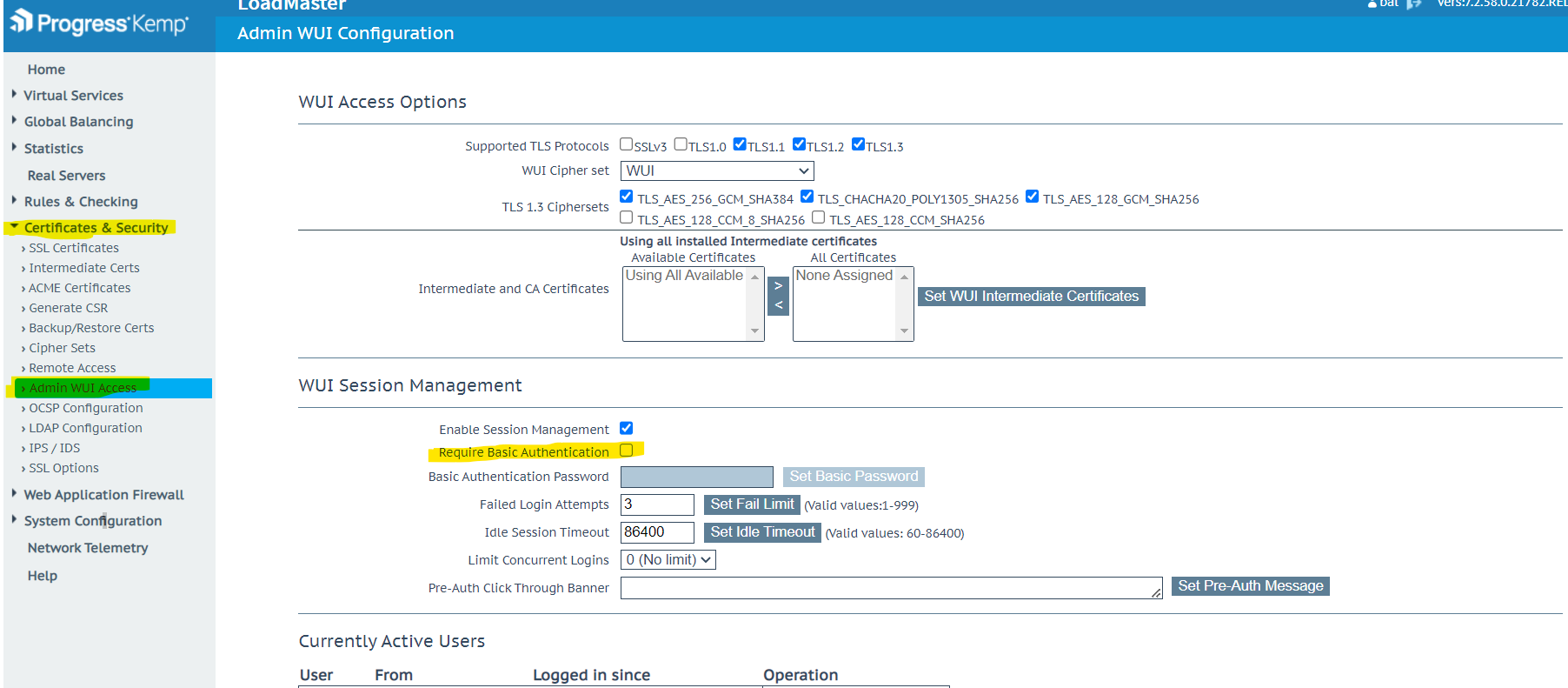This screenshot has width=1568, height=688.
Task: Collapse the Certificates & Security menu
Action: click(96, 228)
